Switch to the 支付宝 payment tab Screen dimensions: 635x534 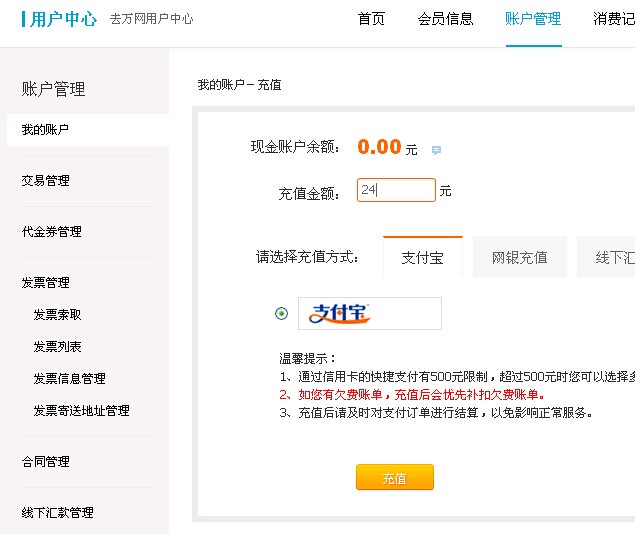(422, 257)
